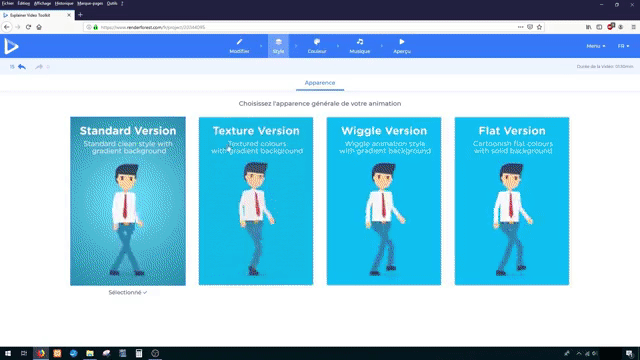Go to the browser home page
Screen dimensions: 640x360
pos(39,27)
